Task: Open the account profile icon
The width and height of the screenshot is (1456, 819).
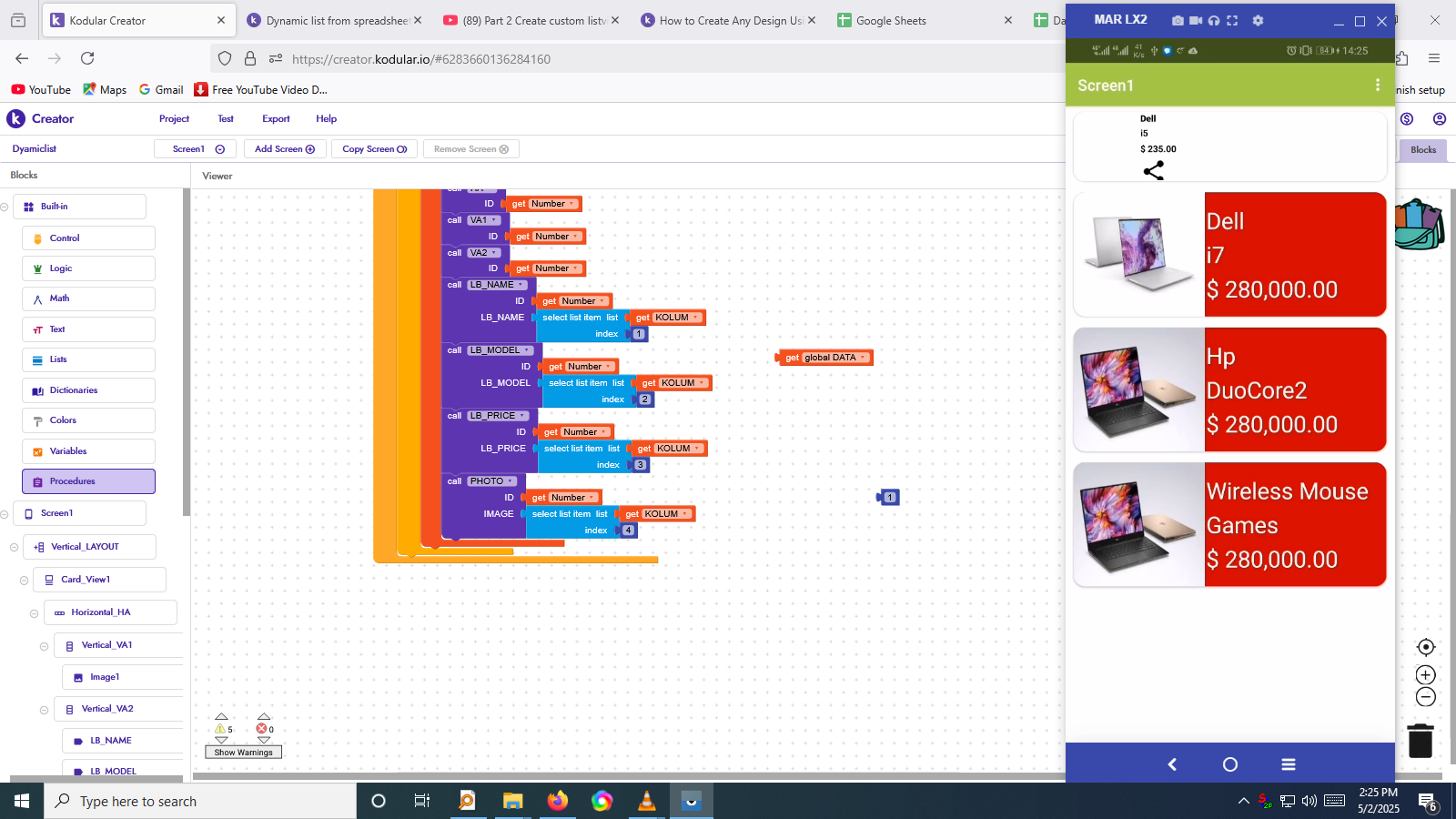Action: point(1439,118)
